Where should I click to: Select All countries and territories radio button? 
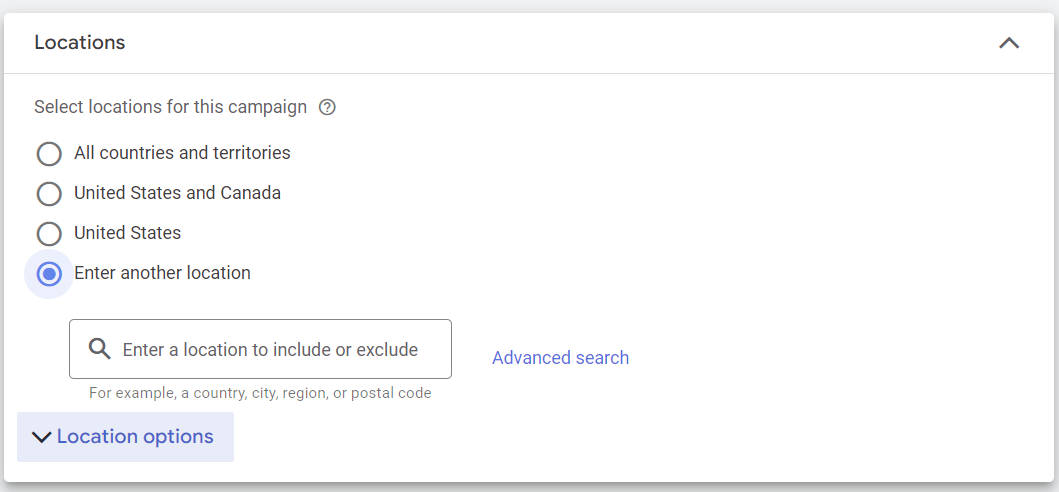49,154
